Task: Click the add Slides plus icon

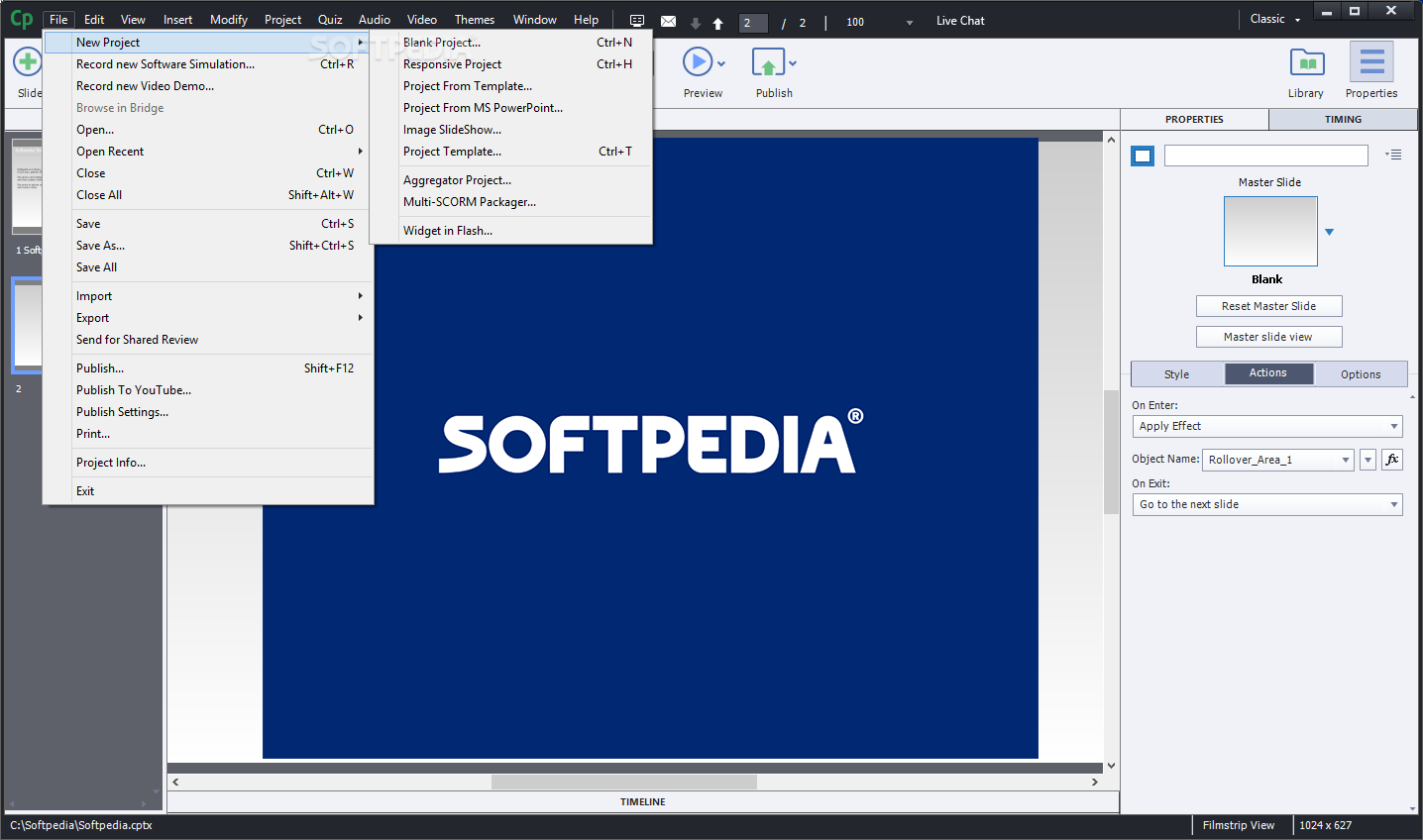Action: point(26,62)
